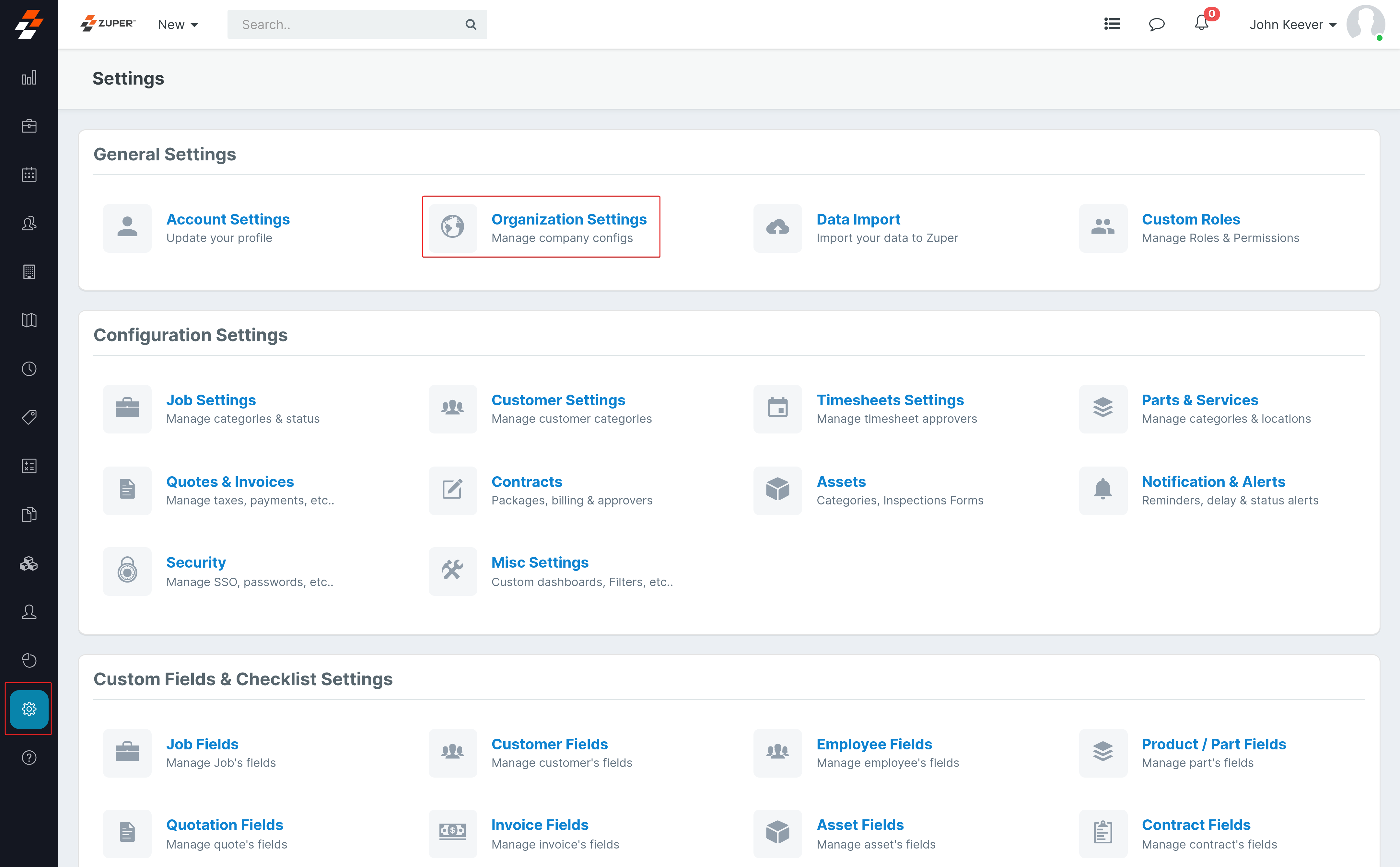Image resolution: width=1400 pixels, height=867 pixels.
Task: Click the settings gear in the sidebar
Action: tap(29, 709)
